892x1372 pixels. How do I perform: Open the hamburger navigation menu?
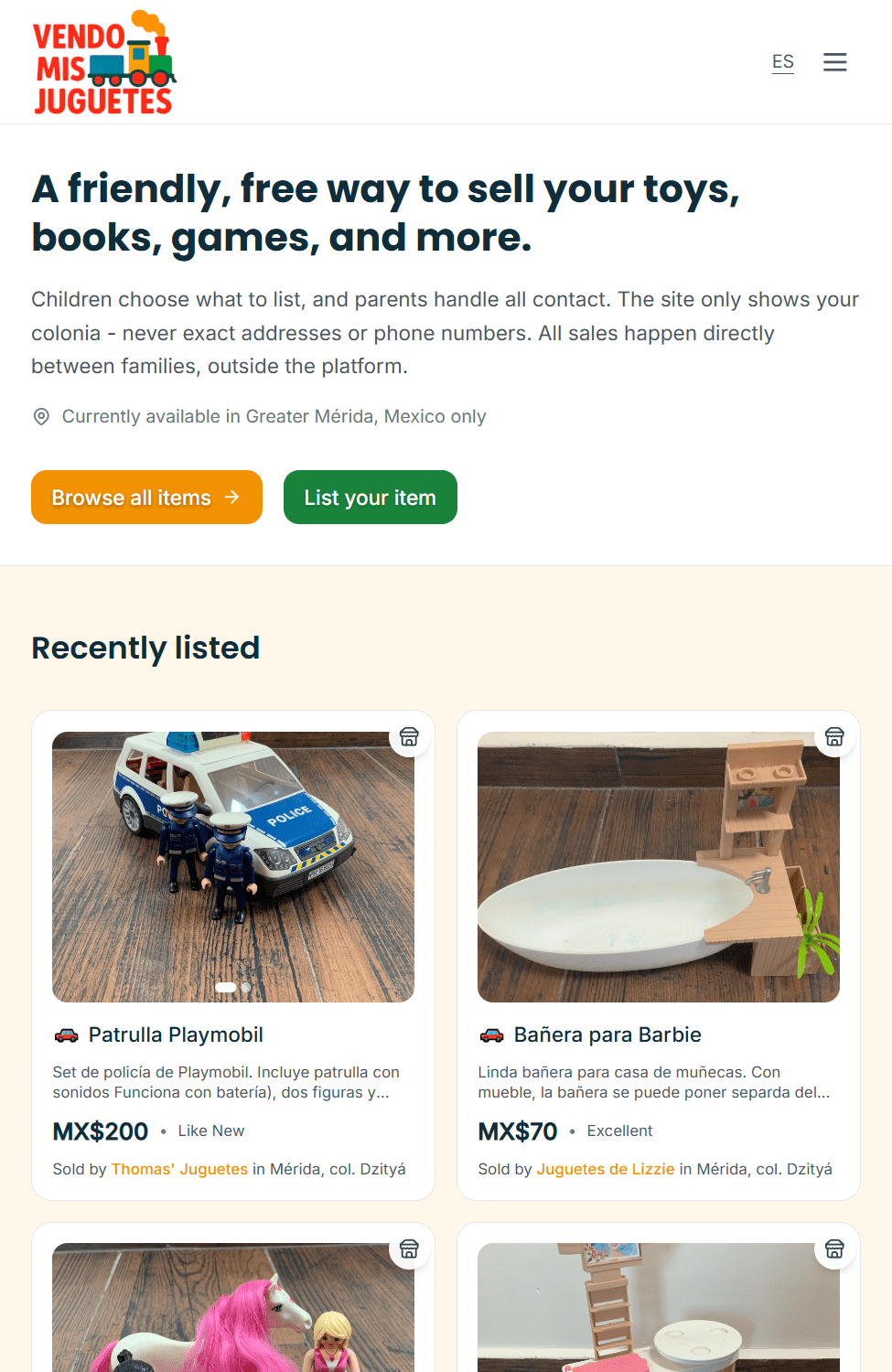pyautogui.click(x=834, y=62)
